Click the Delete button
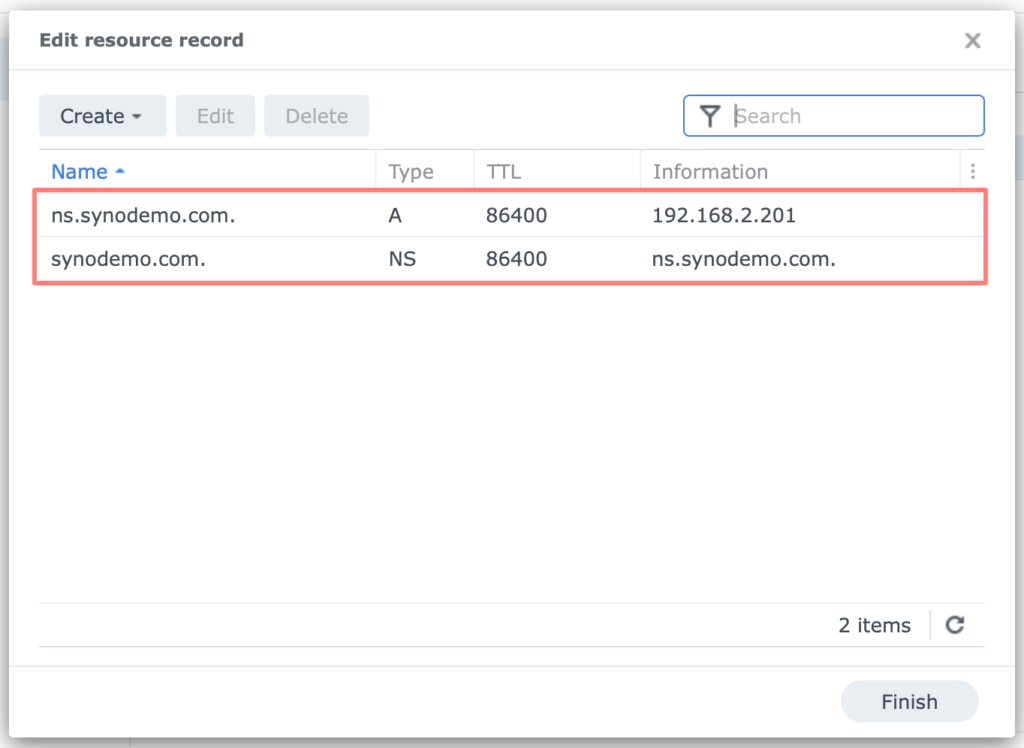 [316, 116]
